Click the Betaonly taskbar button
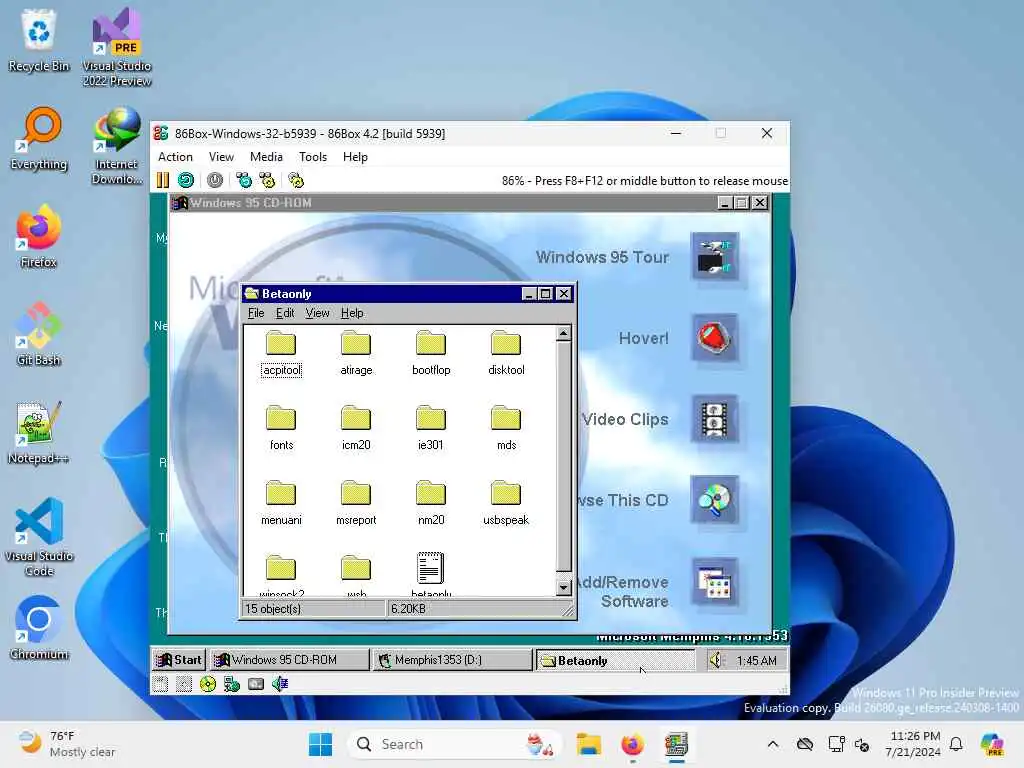 point(616,660)
